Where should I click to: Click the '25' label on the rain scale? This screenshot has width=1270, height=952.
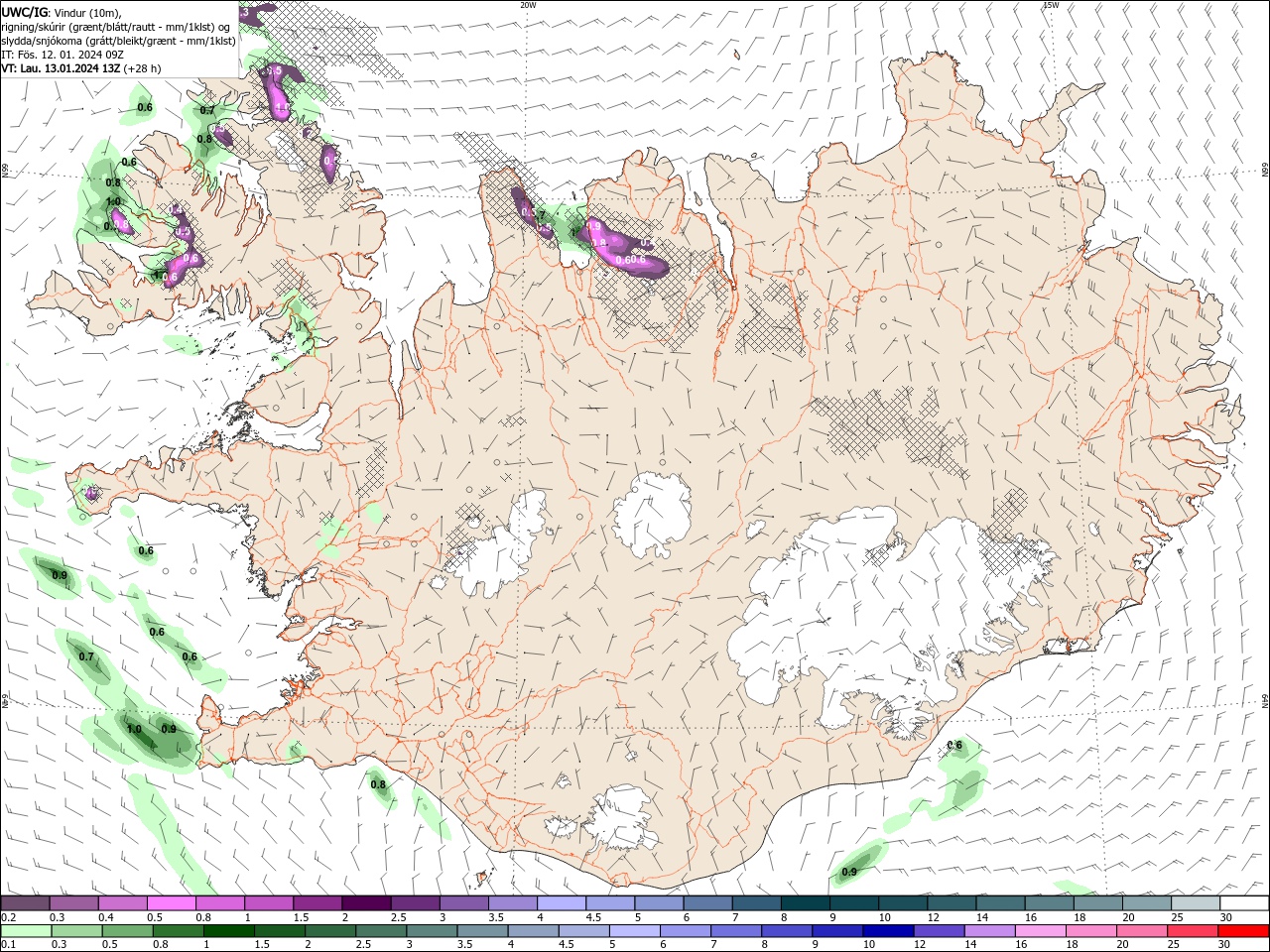(1176, 945)
